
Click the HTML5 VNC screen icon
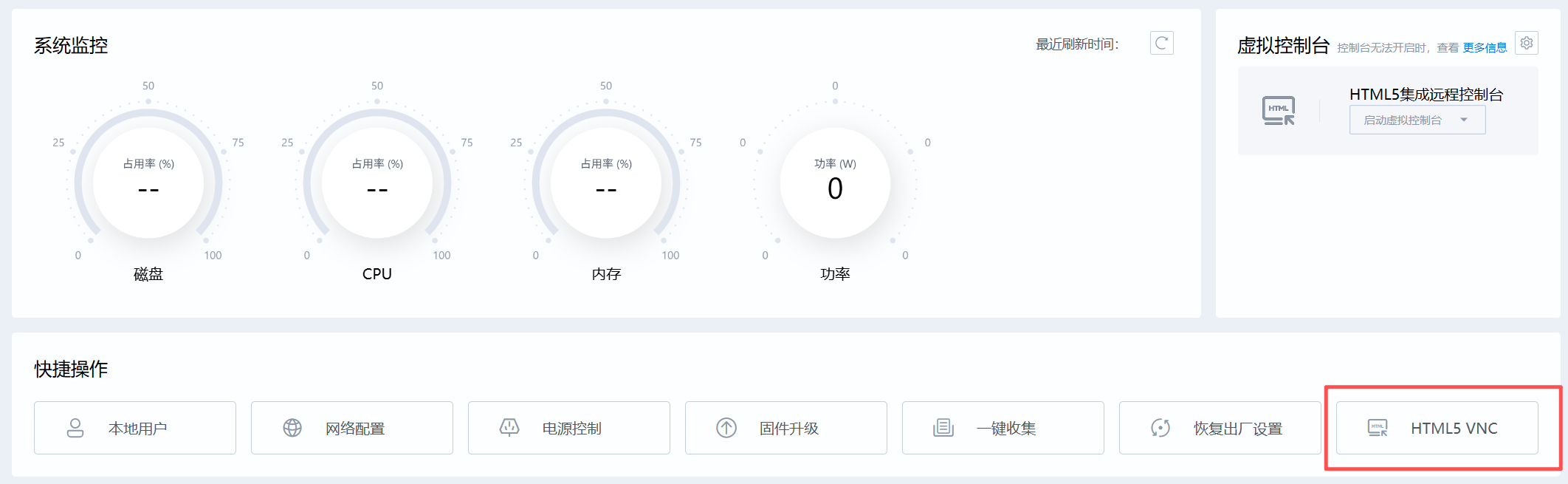[x=1378, y=428]
